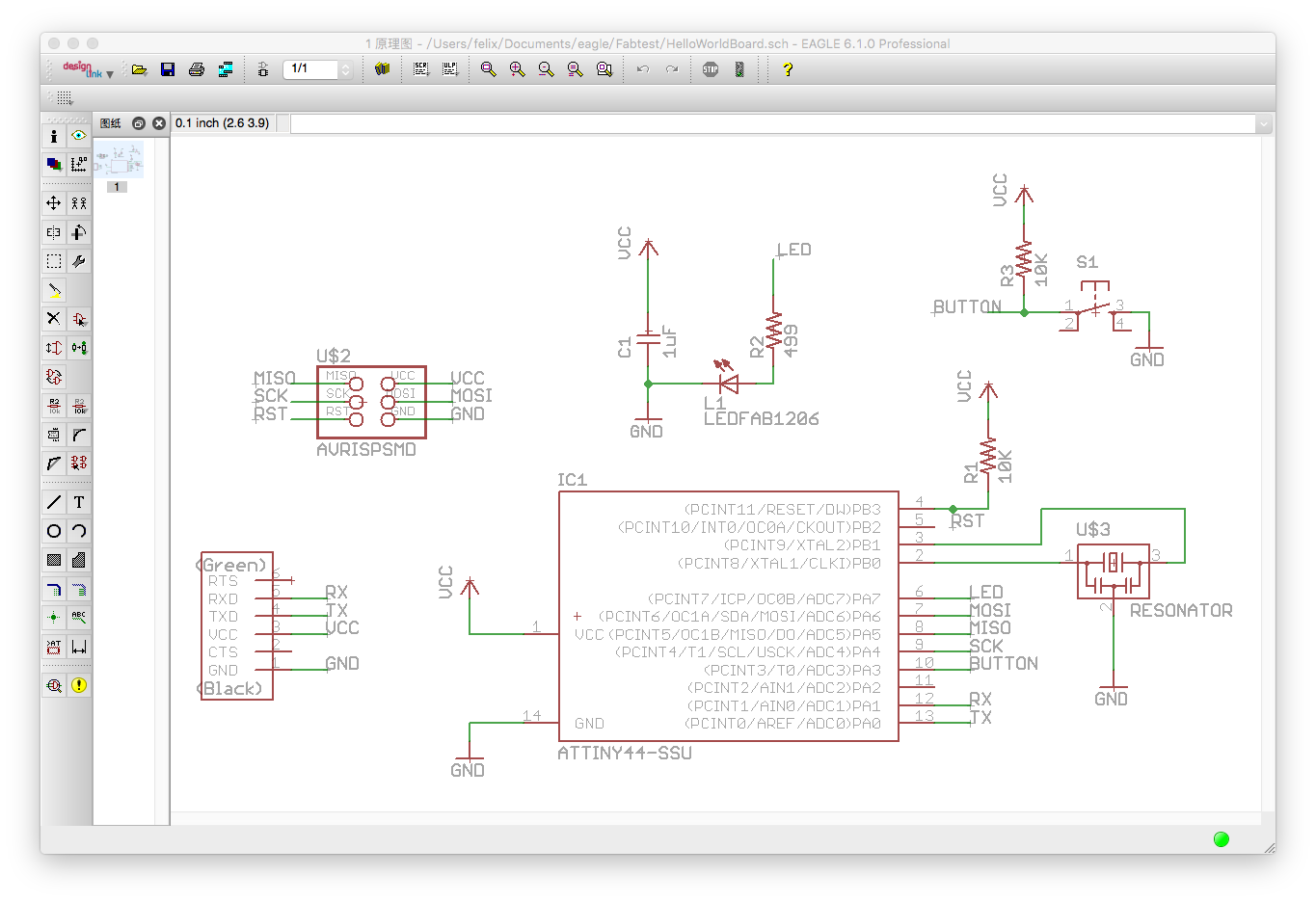Click the Open file toolbar icon
Image resolution: width=1316 pixels, height=902 pixels.
click(x=139, y=69)
